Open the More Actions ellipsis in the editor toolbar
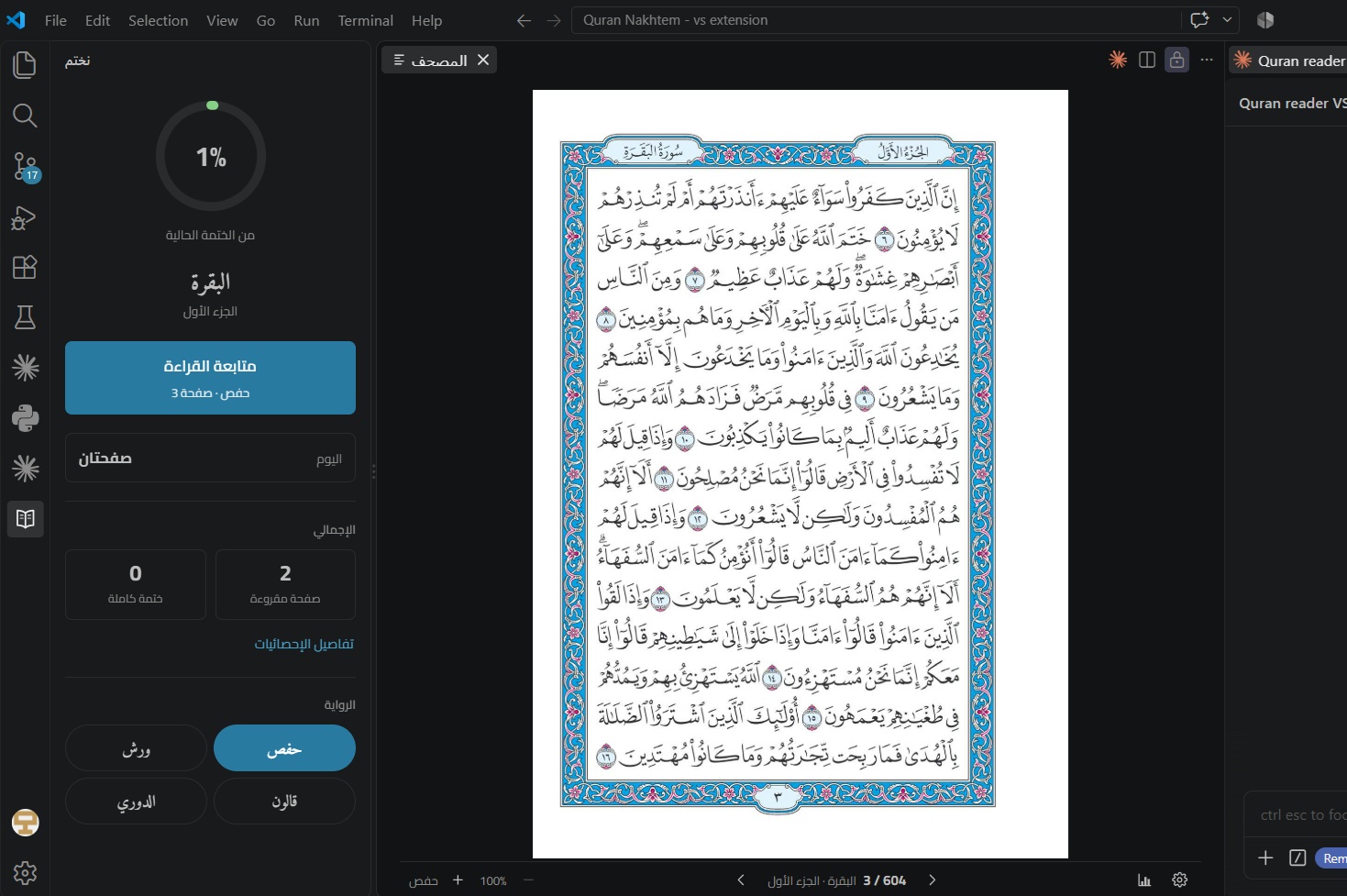The image size is (1347, 896). pyautogui.click(x=1207, y=60)
